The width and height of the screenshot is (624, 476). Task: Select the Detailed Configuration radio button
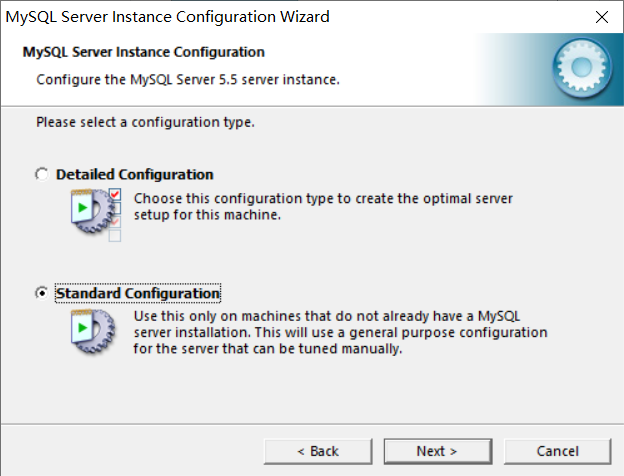pos(41,174)
